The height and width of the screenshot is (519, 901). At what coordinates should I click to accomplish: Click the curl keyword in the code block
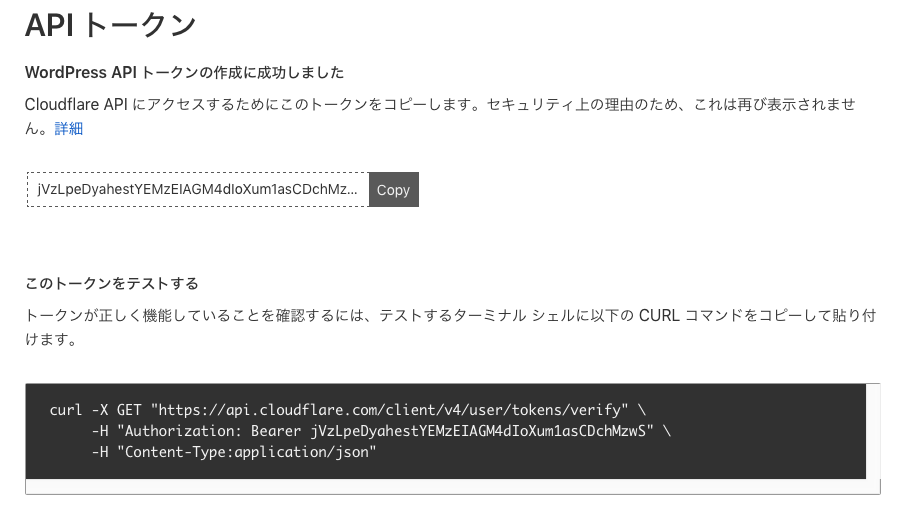pyautogui.click(x=66, y=410)
